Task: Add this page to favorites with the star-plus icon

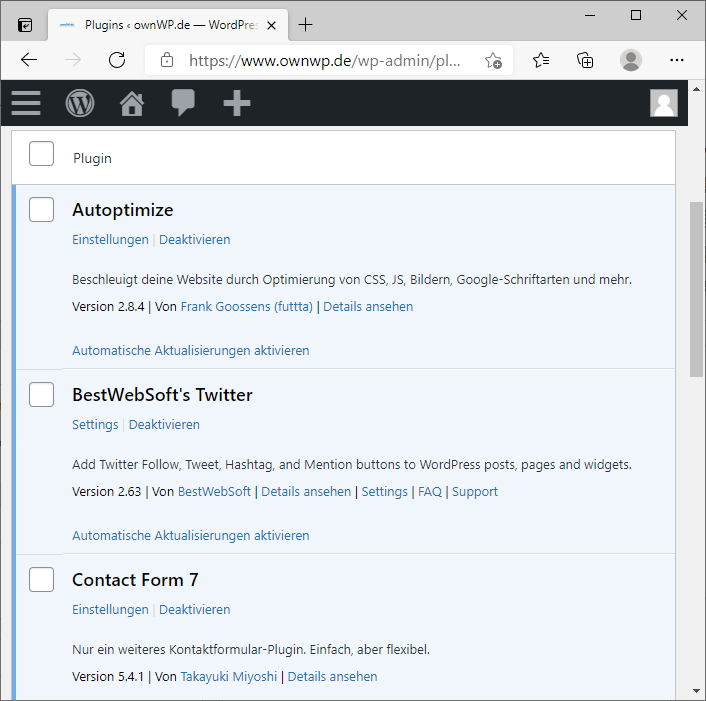Action: tap(493, 60)
